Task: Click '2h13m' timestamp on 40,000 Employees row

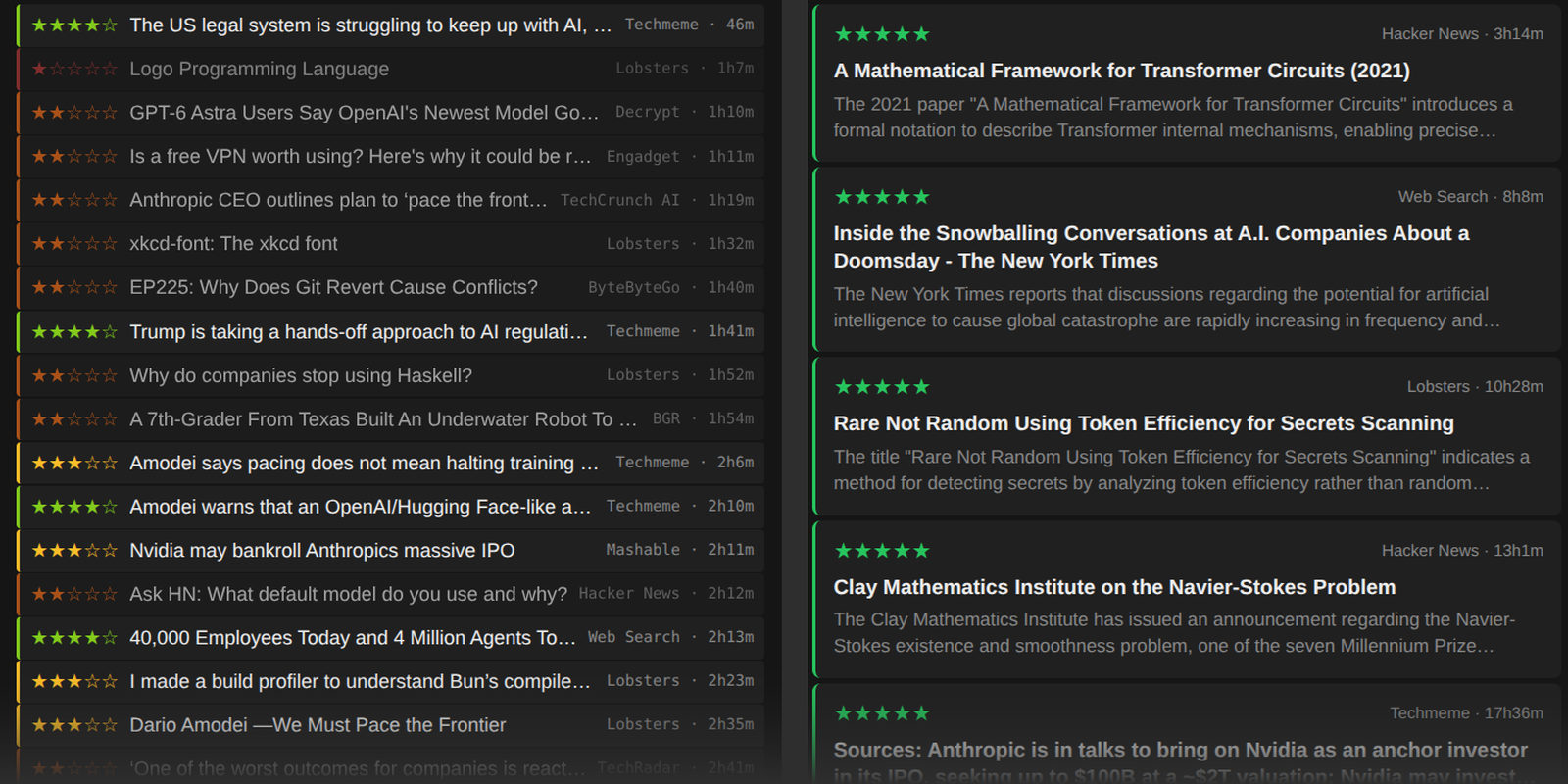Action: [731, 637]
